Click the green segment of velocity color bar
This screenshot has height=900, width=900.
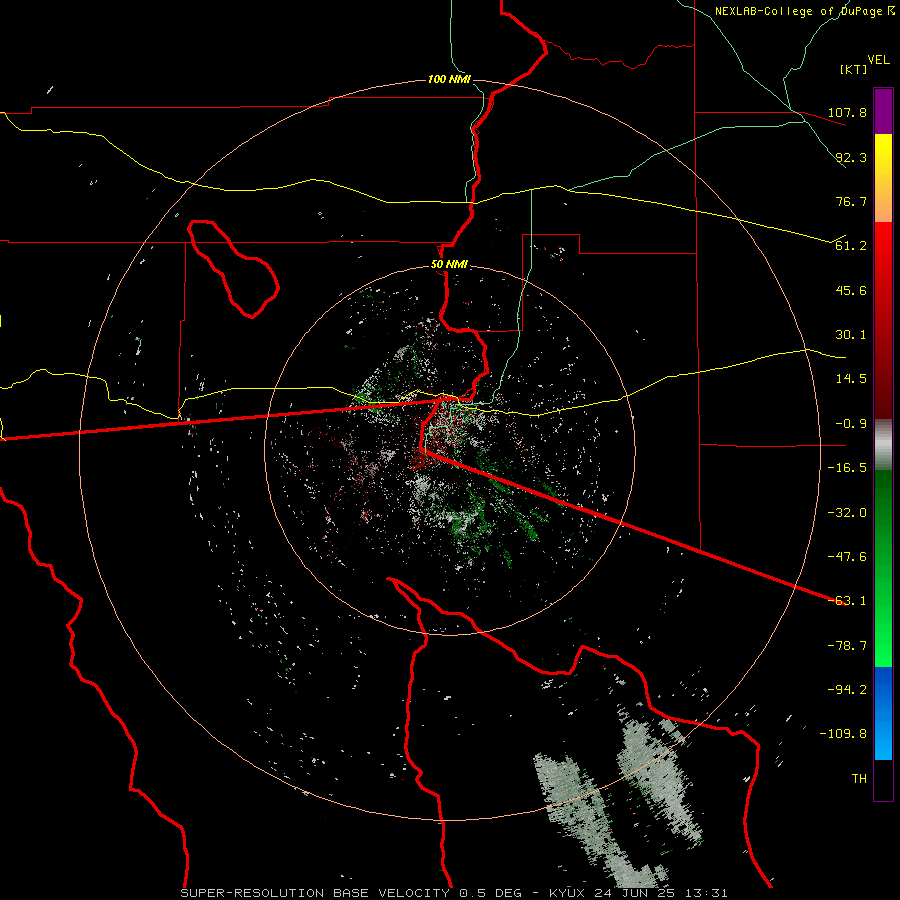click(883, 568)
